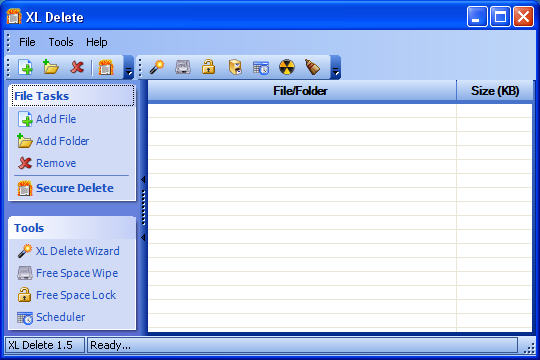Open the File menu

[27, 42]
